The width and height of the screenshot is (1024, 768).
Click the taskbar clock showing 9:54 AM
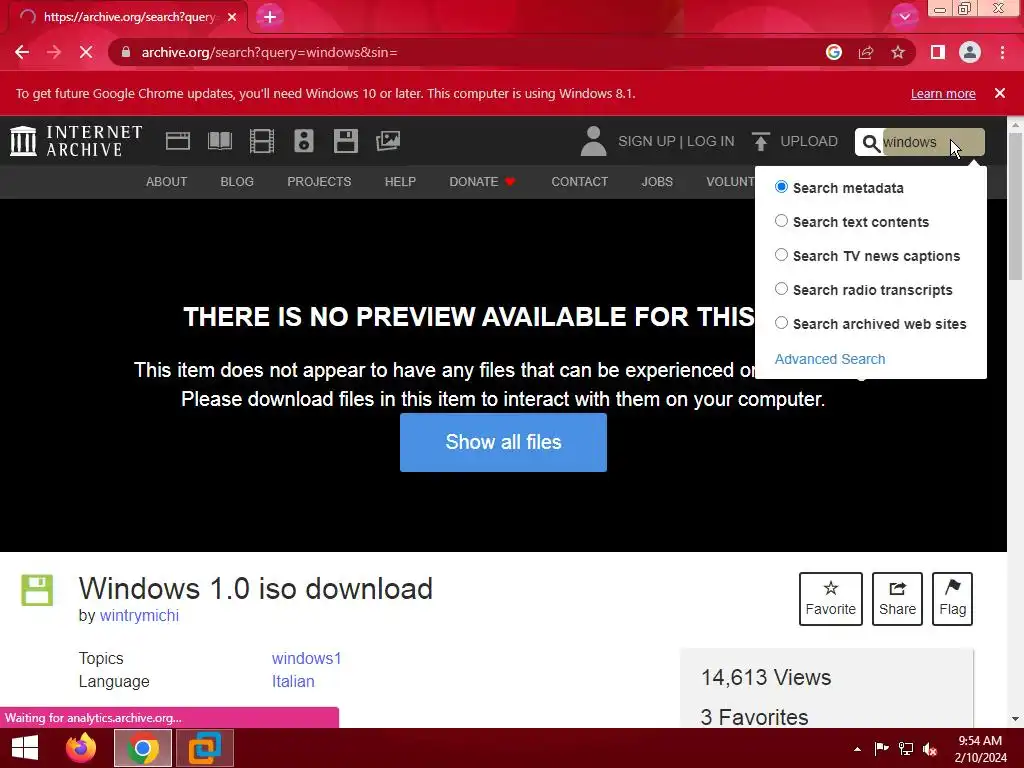click(x=980, y=749)
